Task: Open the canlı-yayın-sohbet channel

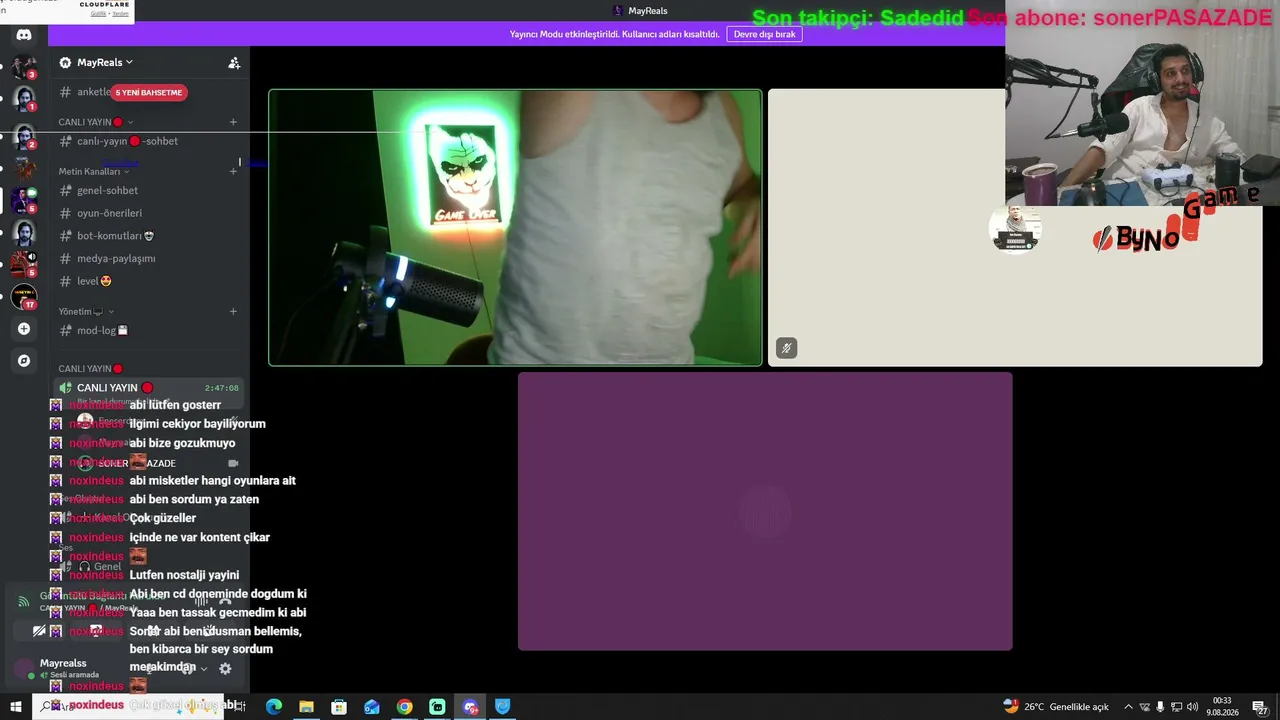Action: [149, 141]
